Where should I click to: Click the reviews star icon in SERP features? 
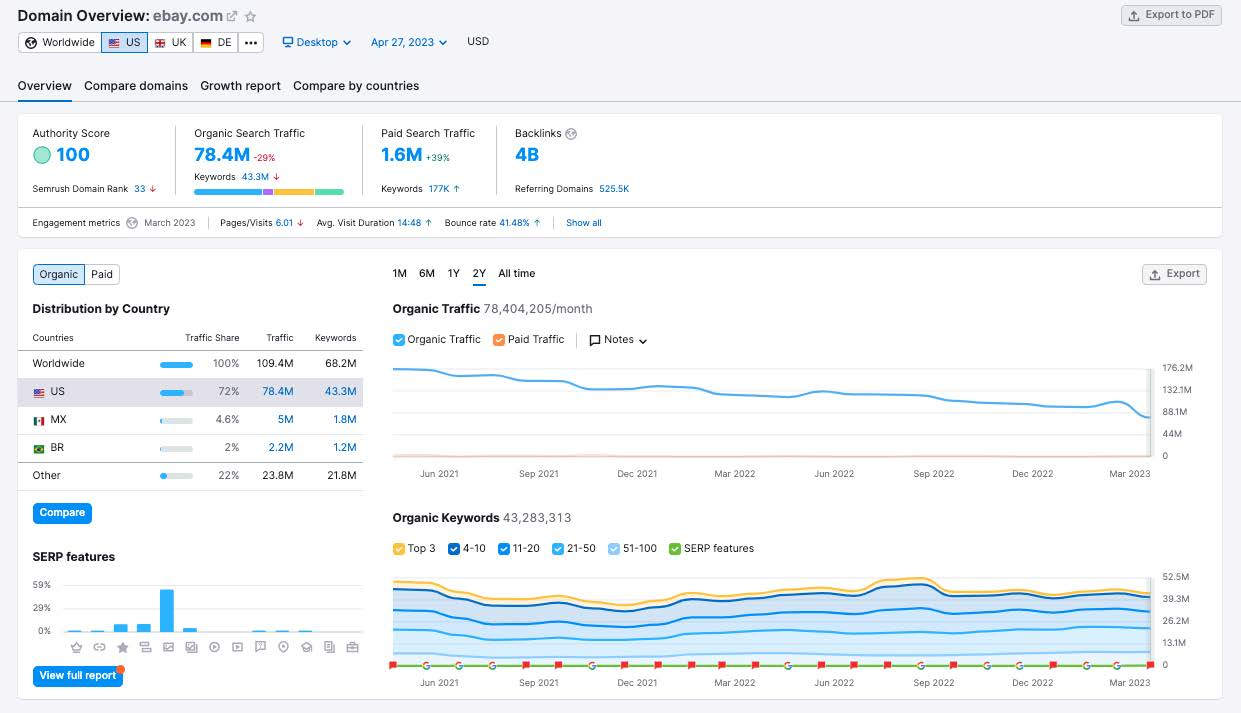[122, 647]
